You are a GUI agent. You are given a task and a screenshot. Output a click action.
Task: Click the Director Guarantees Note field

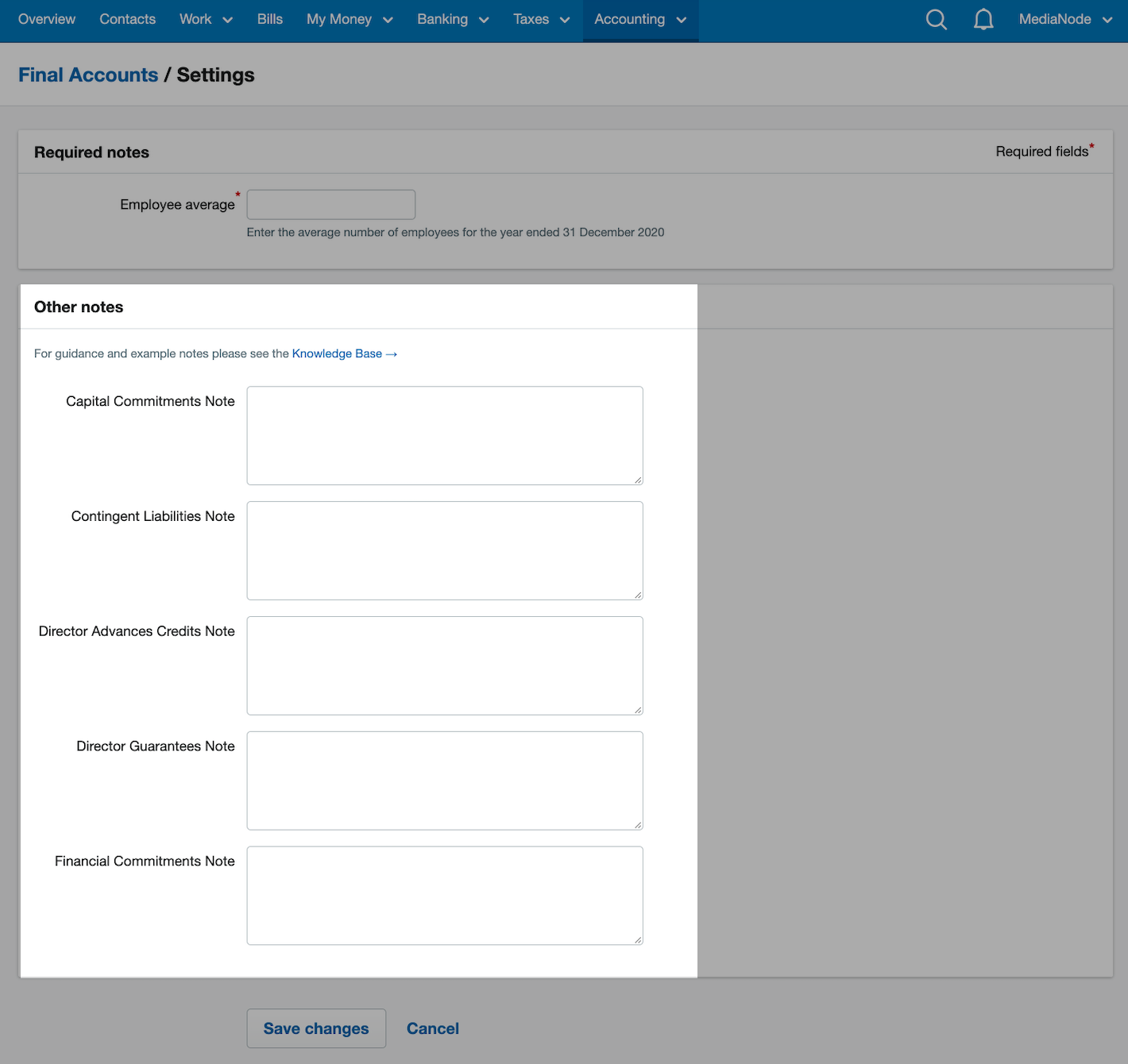(x=444, y=780)
